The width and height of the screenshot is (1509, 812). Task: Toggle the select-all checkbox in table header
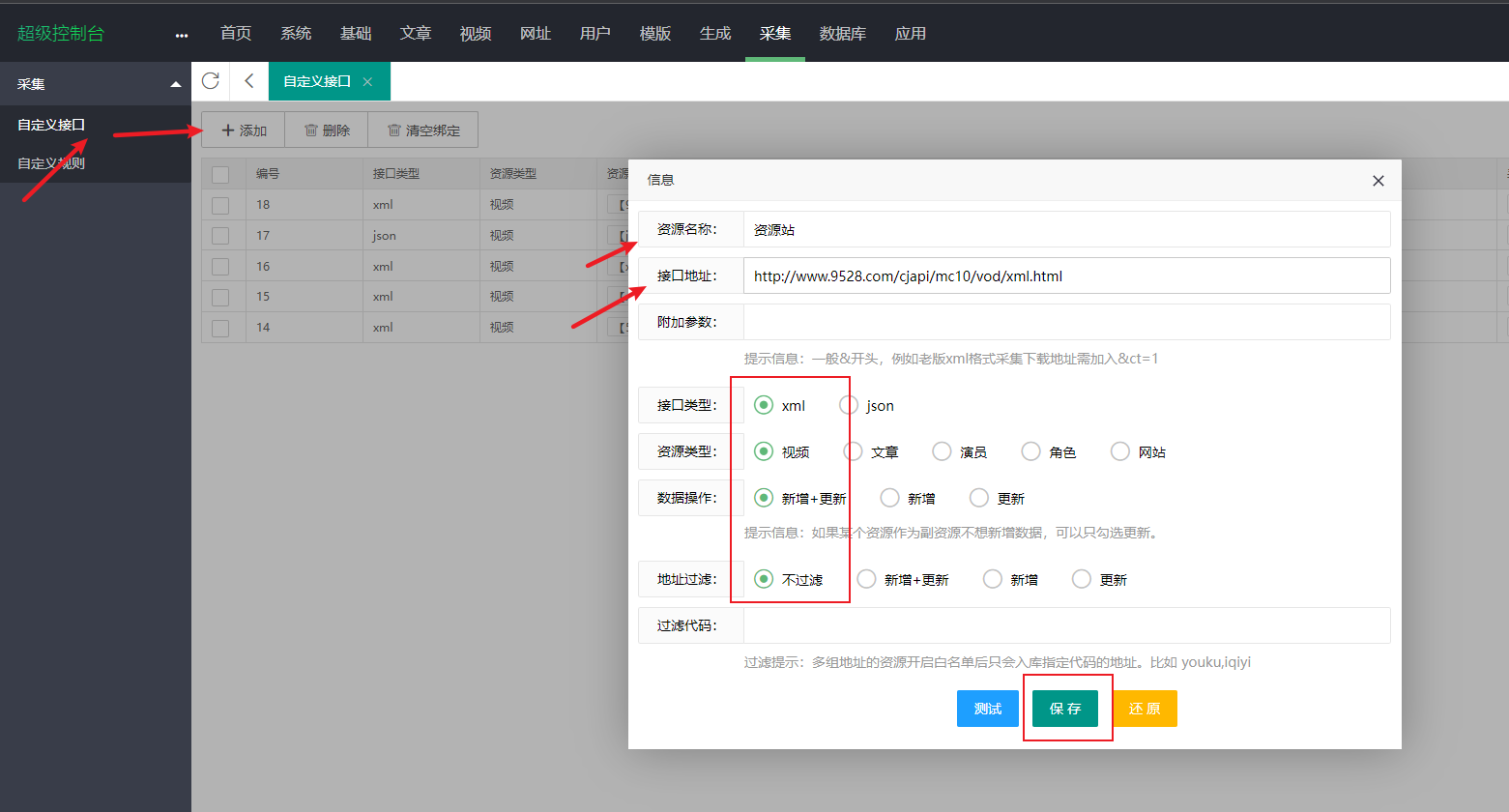[220, 174]
